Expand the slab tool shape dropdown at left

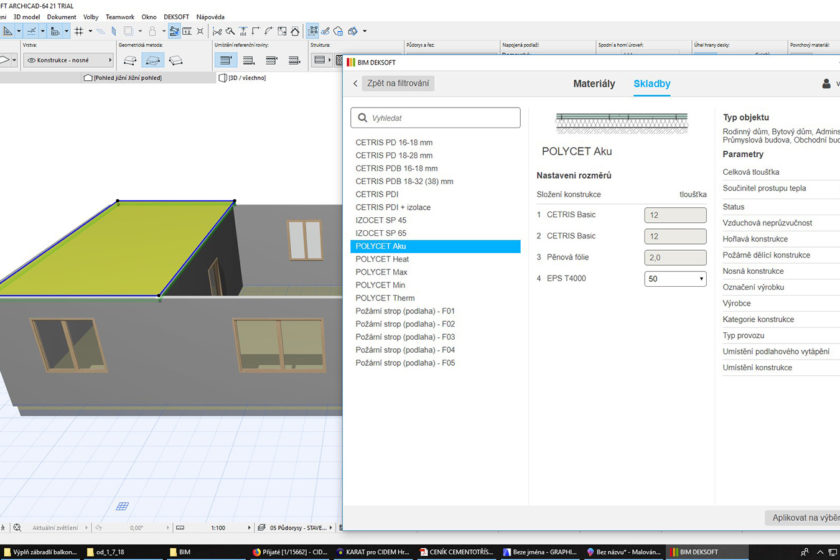(x=14, y=60)
